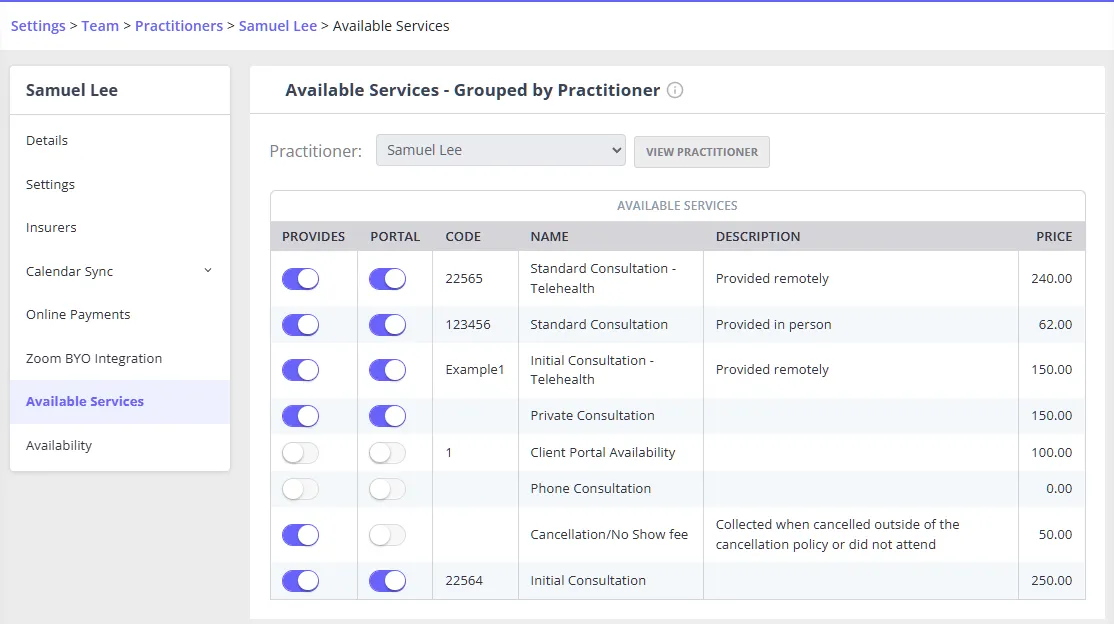The width and height of the screenshot is (1114, 624).
Task: Turn off Provides for Private Consultation
Action: click(x=301, y=416)
